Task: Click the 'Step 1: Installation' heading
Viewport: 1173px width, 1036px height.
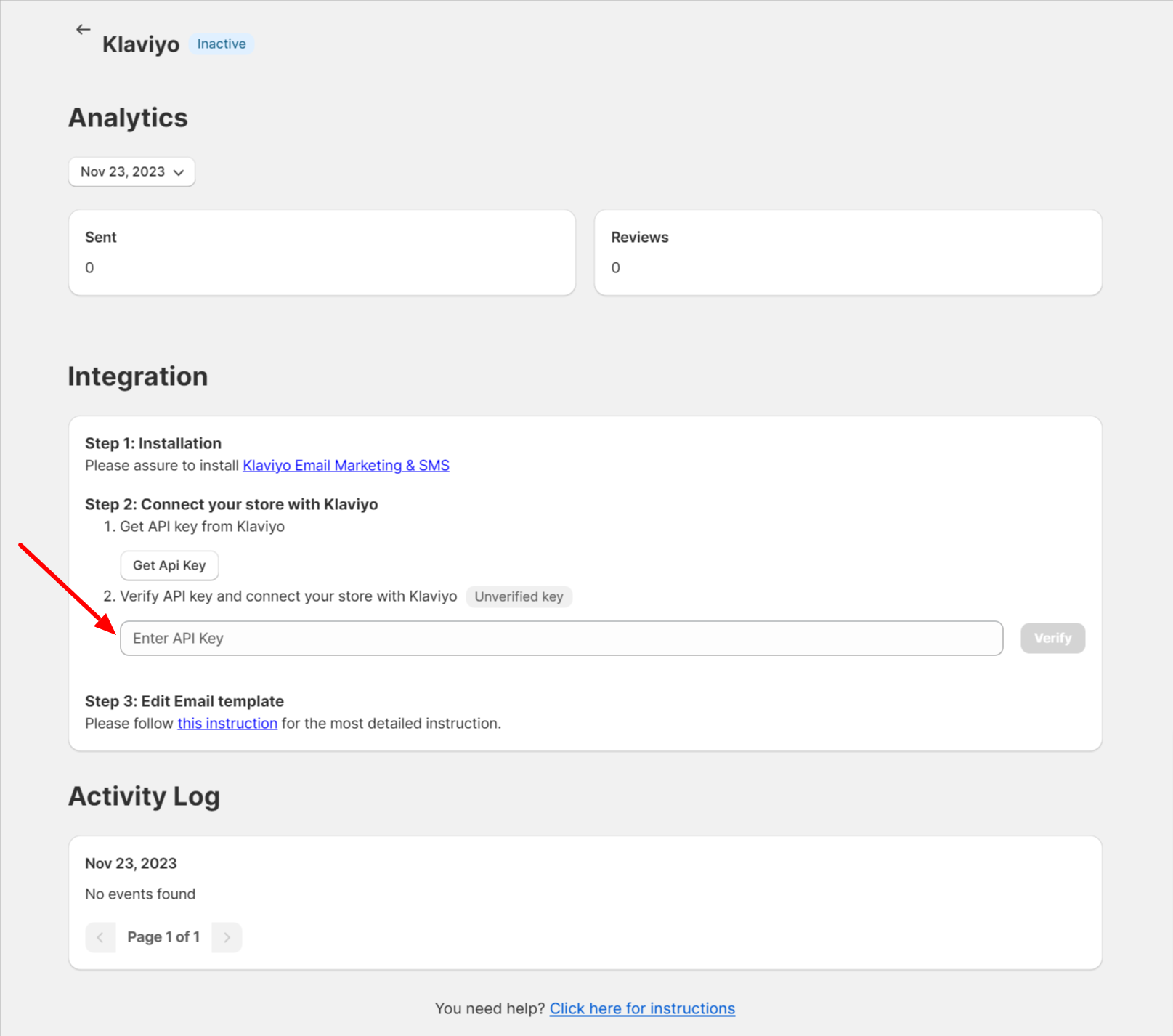Action: [x=153, y=443]
